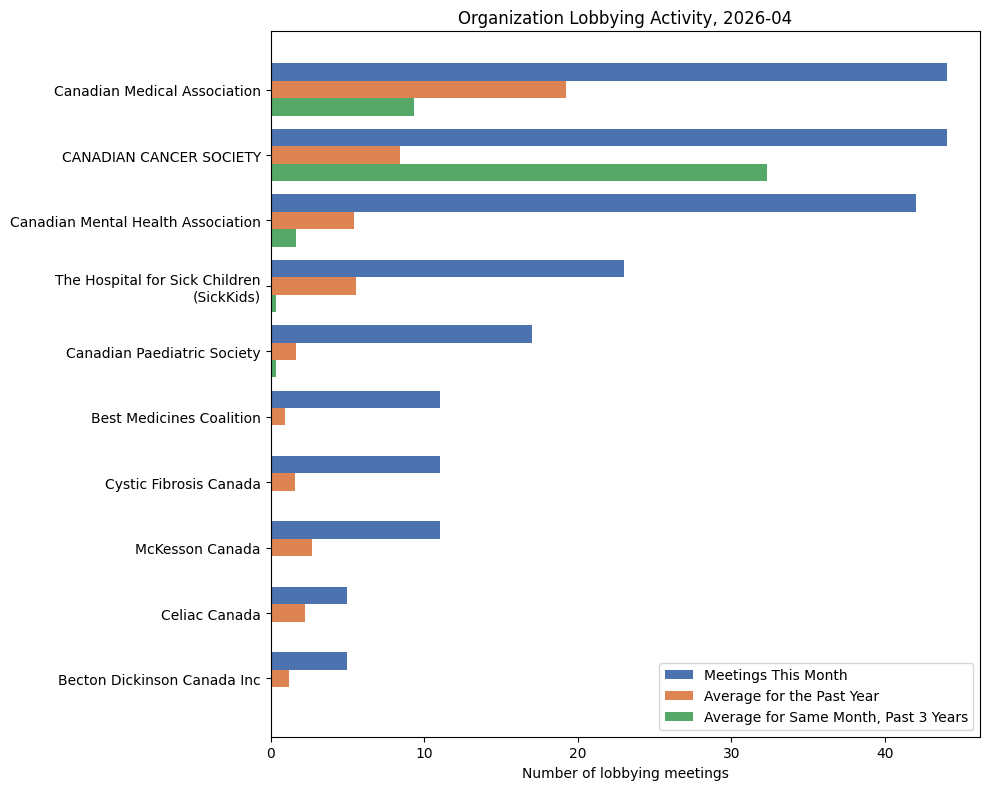Select the 'Canadian Paediatric Society' label
Image resolution: width=990 pixels, height=790 pixels.
pyautogui.click(x=163, y=353)
